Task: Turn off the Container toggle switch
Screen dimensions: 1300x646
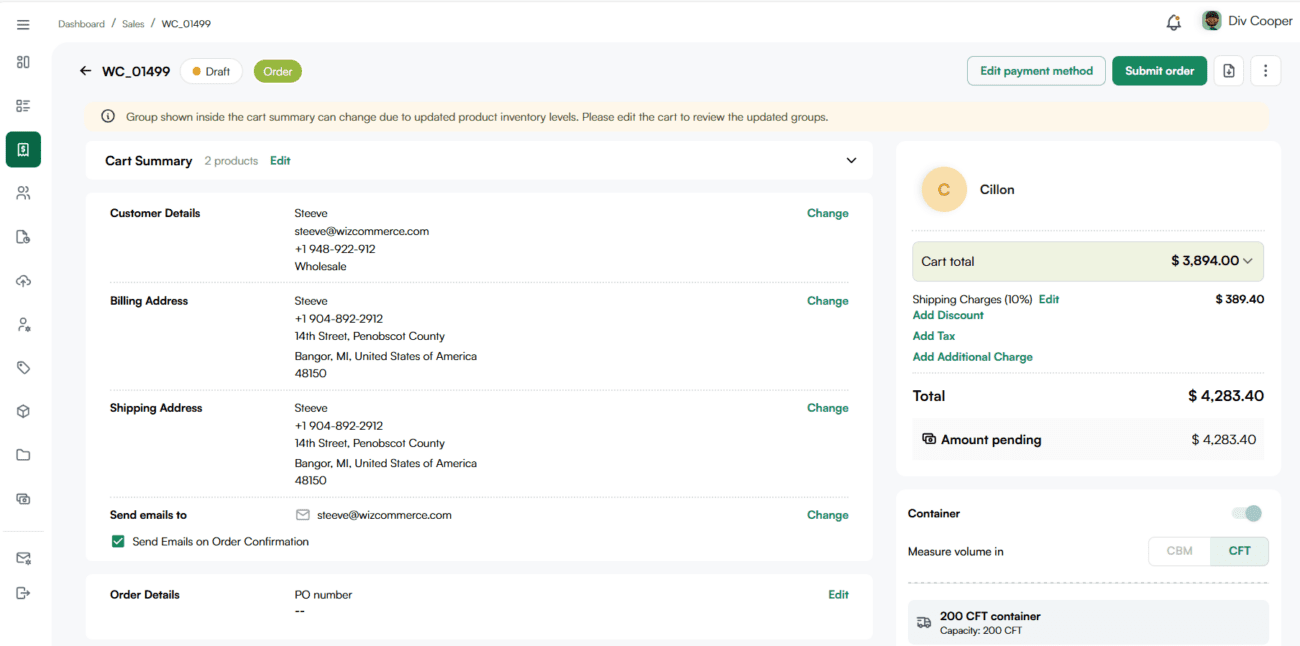Action: (1247, 513)
